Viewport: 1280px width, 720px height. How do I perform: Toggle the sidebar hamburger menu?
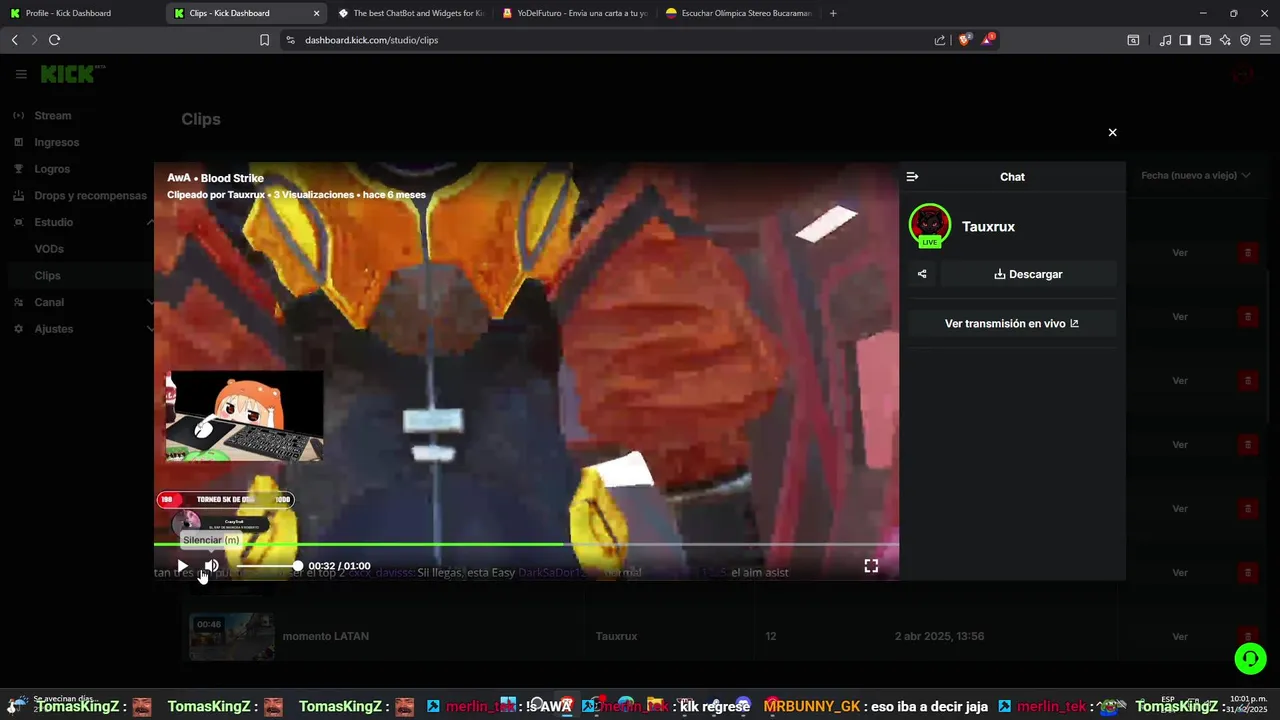pos(21,74)
